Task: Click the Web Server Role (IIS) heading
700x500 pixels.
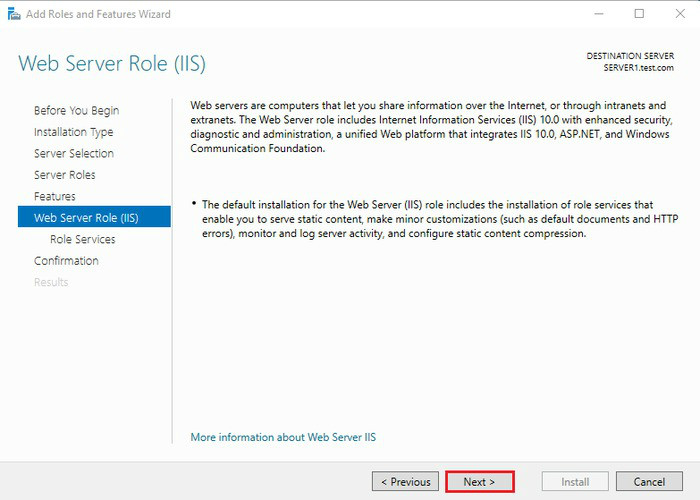Action: click(112, 64)
